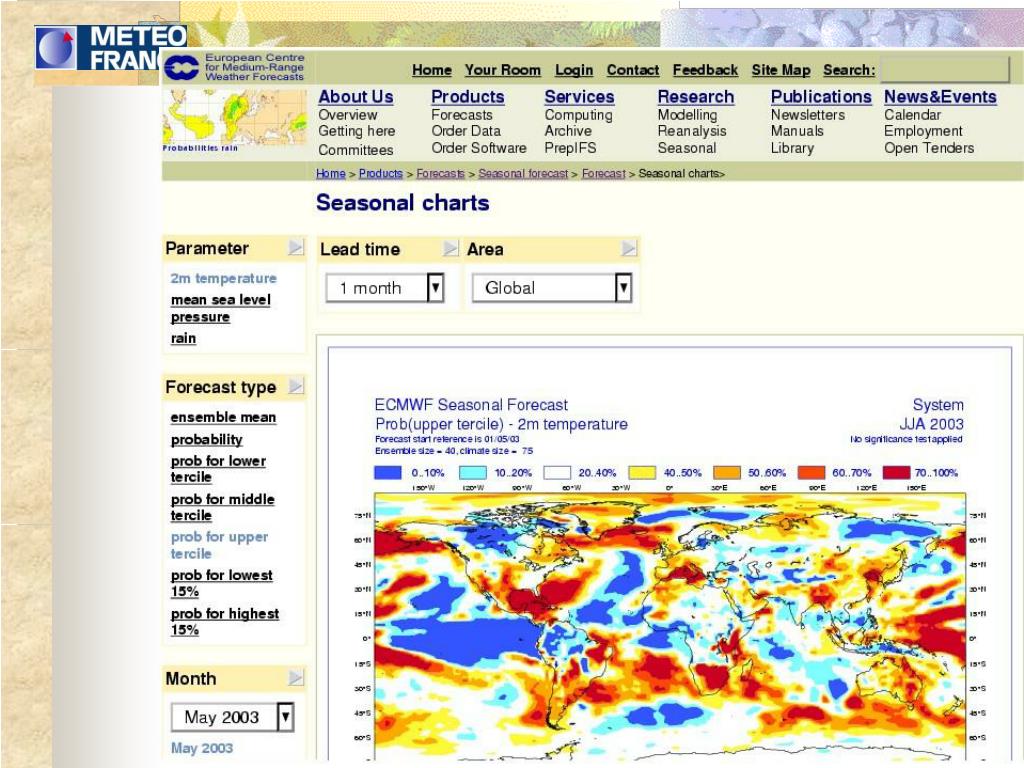Viewport: 1024px width, 768px height.
Task: Open the Products menu
Action: coord(468,97)
